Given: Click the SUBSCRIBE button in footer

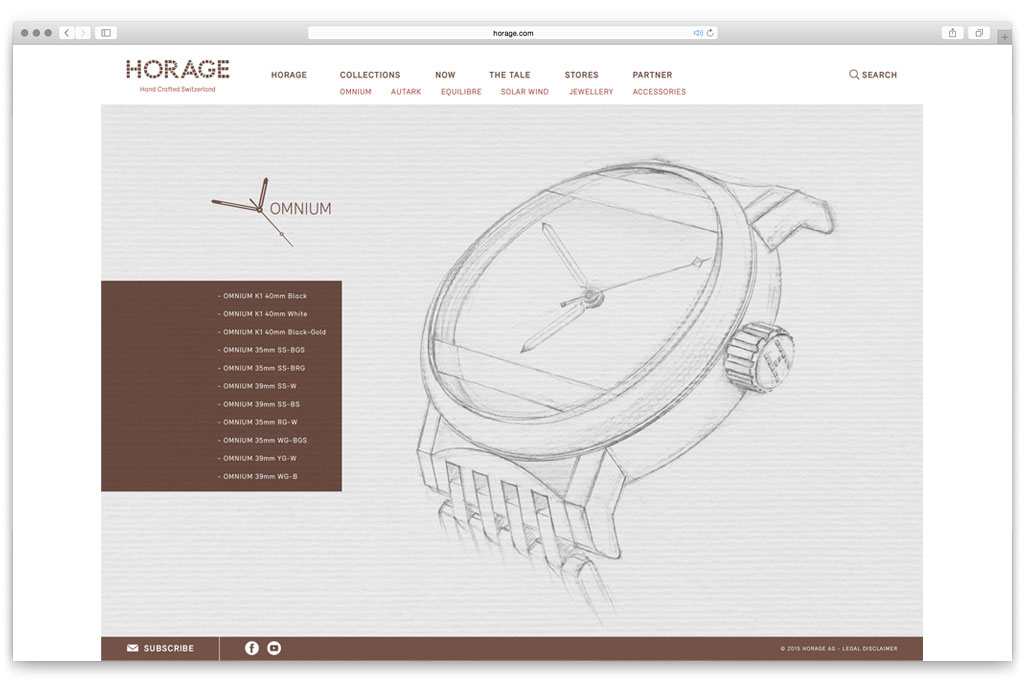Looking at the screenshot, I should (x=161, y=648).
